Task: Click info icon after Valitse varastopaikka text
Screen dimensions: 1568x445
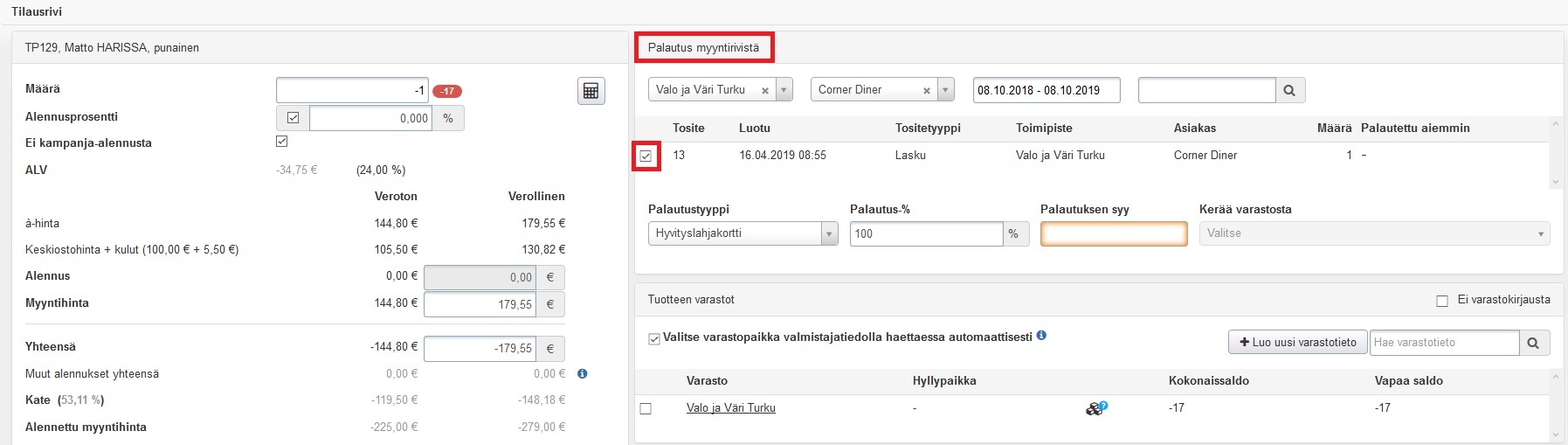Action: pyautogui.click(x=1041, y=336)
